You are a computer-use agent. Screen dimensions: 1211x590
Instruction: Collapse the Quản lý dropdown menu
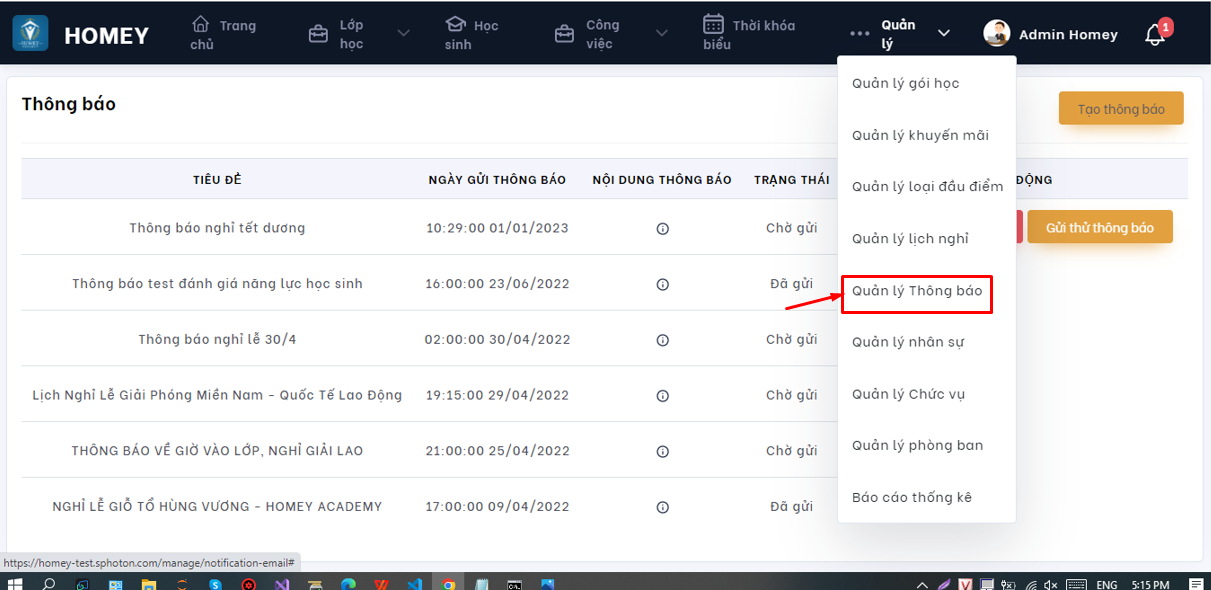coord(943,34)
